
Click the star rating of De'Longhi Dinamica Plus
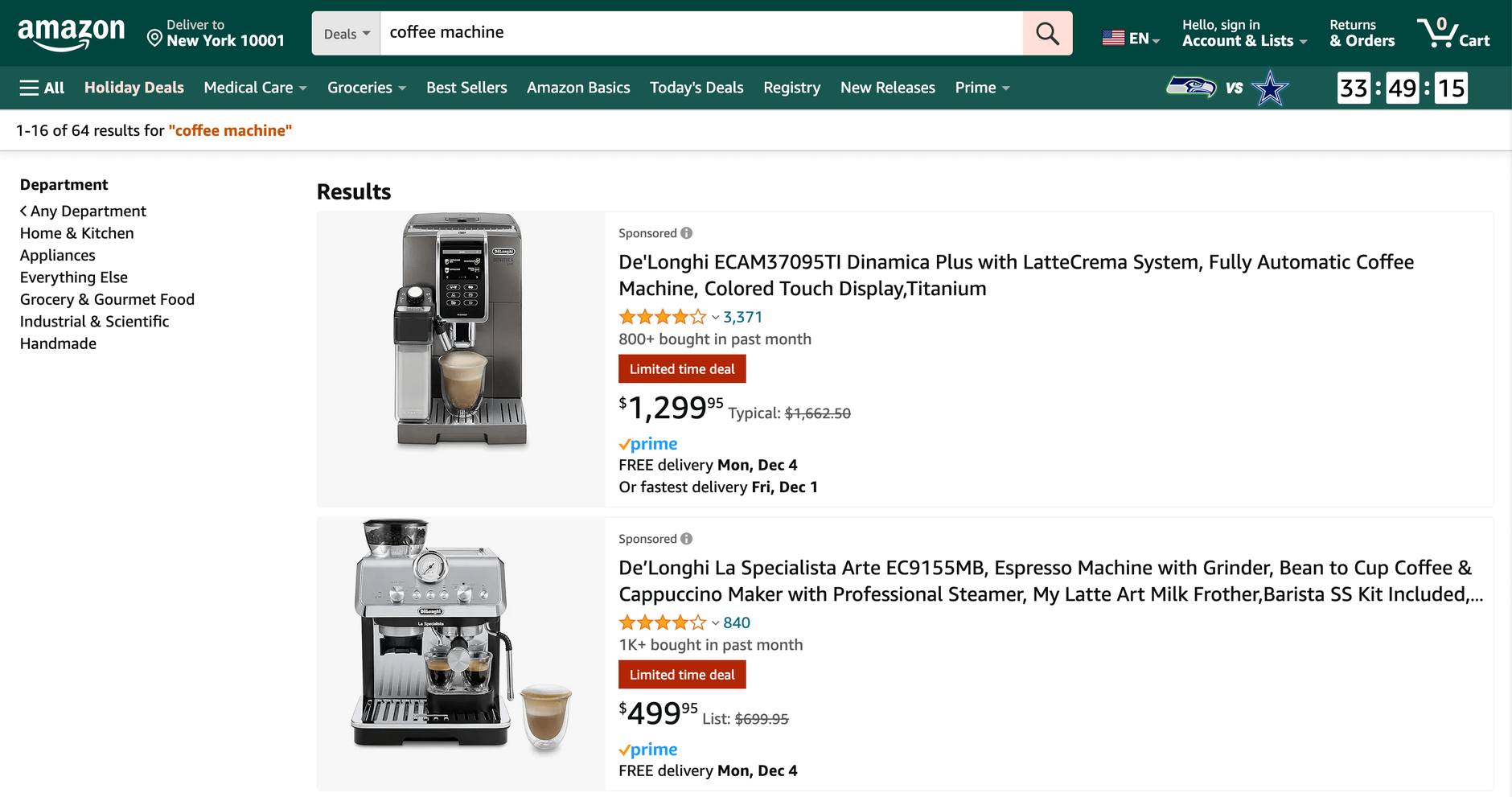click(663, 317)
